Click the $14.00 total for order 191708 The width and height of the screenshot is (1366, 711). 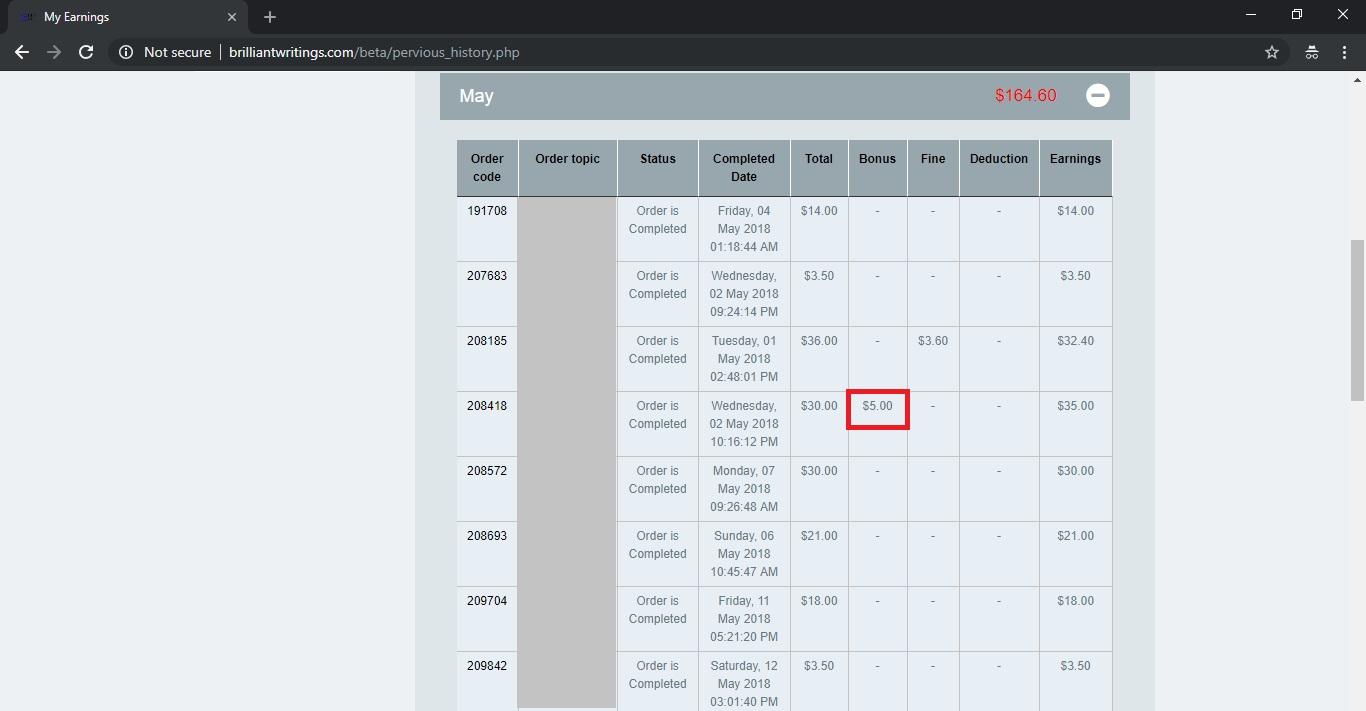click(x=819, y=211)
